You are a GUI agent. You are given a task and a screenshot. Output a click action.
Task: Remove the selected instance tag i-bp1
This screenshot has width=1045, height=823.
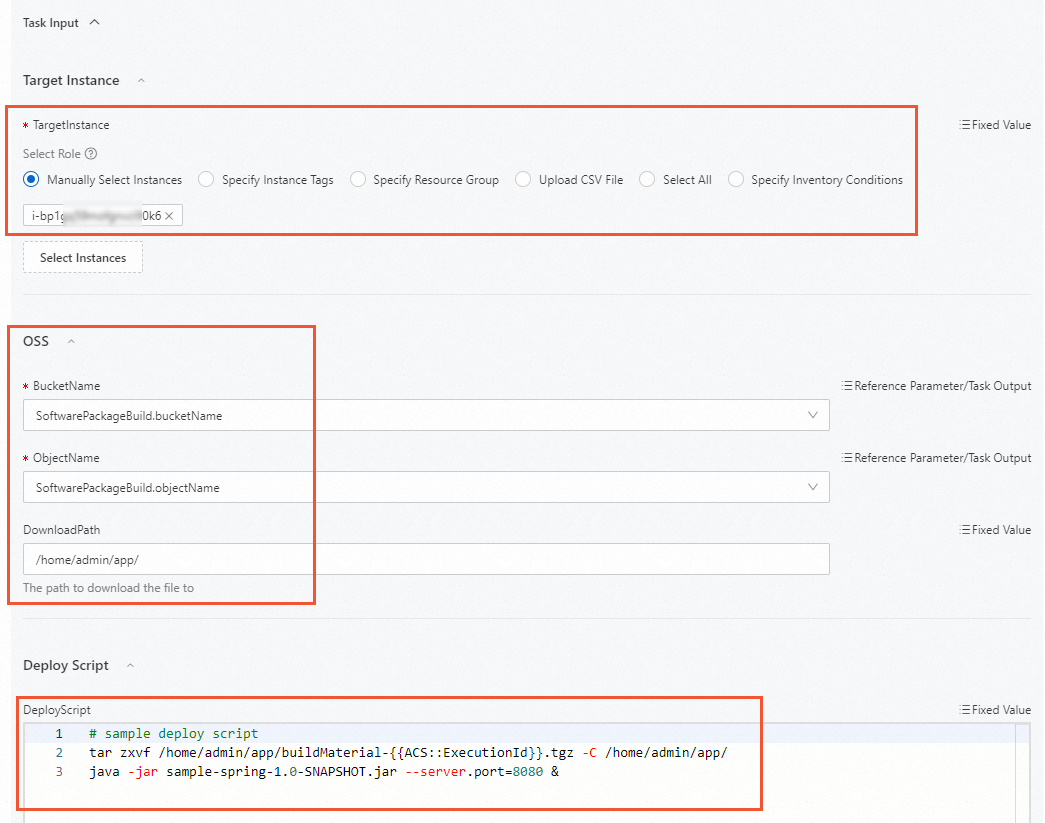tap(169, 216)
